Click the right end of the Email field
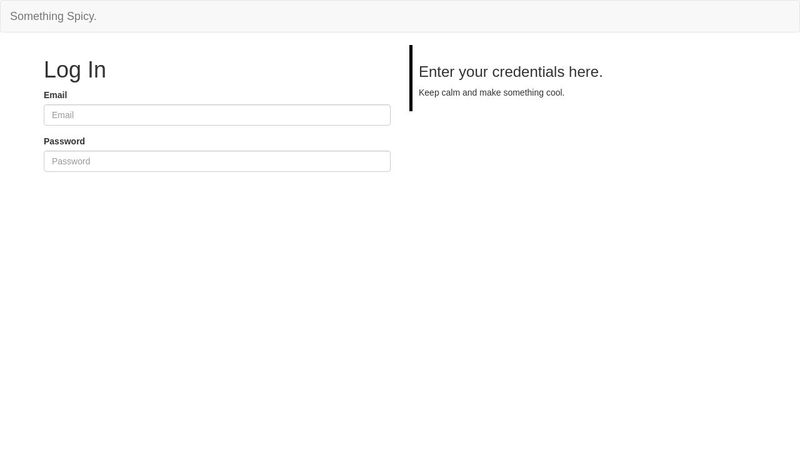Screen dimensions: 800x450 pos(378,115)
